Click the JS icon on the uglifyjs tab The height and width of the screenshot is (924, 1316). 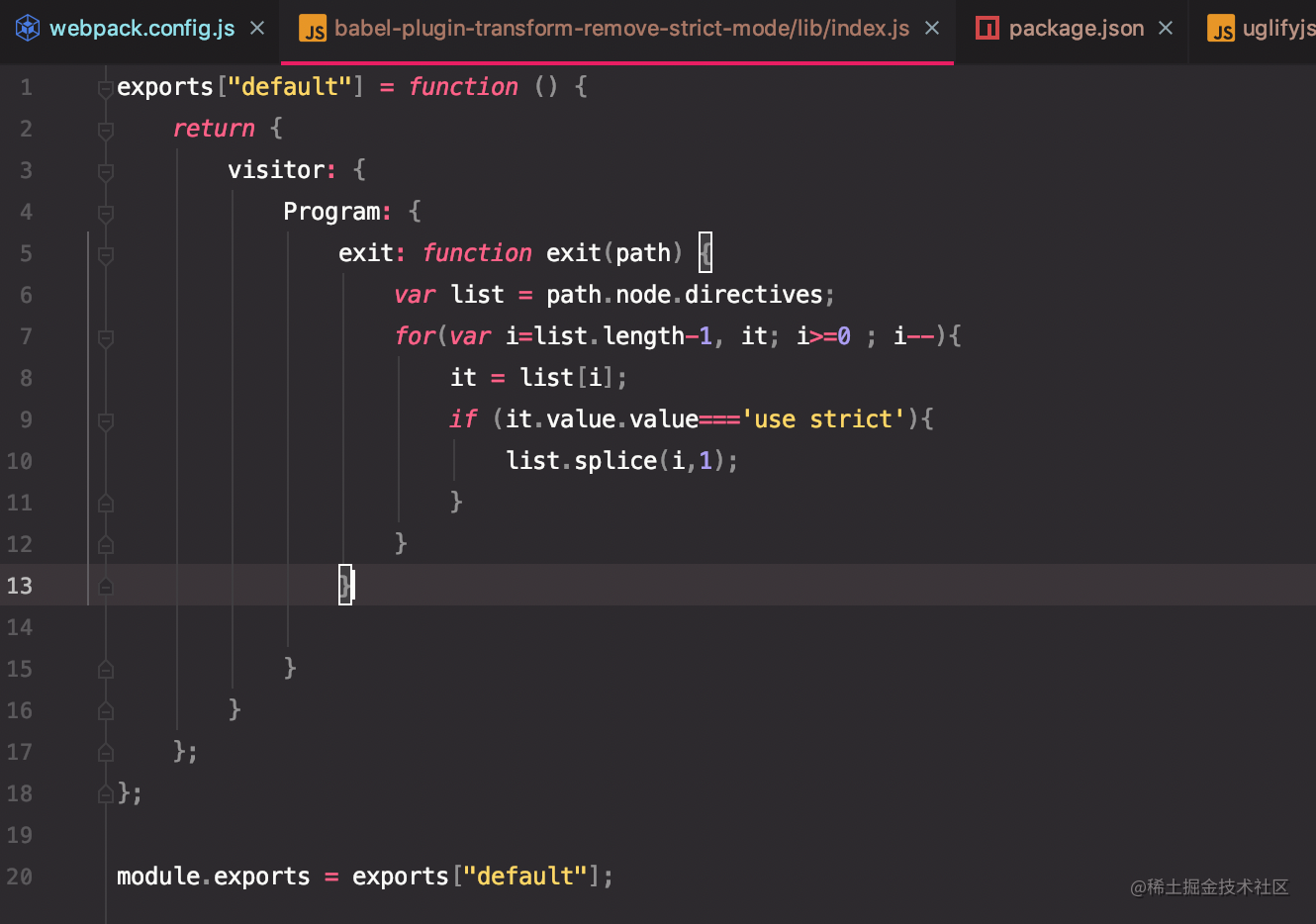[1223, 29]
